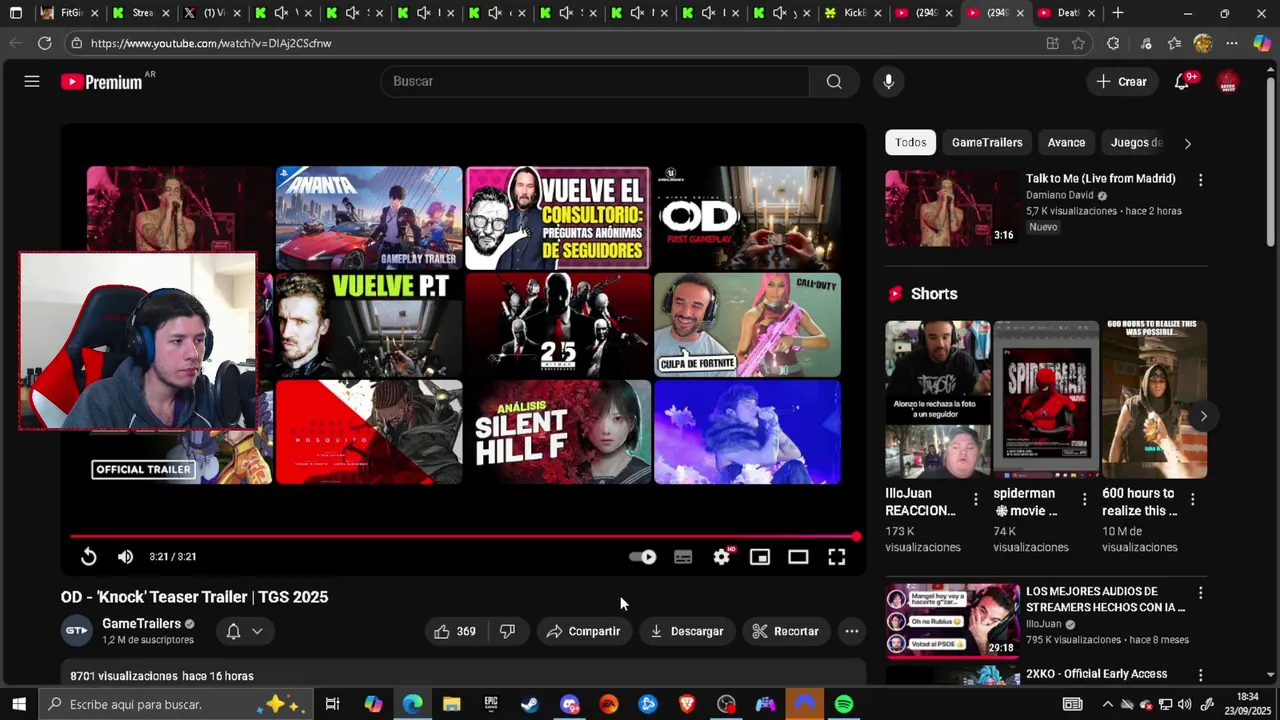1280x720 pixels.
Task: Play the Spiderman short thumbnail
Action: pyautogui.click(x=1046, y=399)
